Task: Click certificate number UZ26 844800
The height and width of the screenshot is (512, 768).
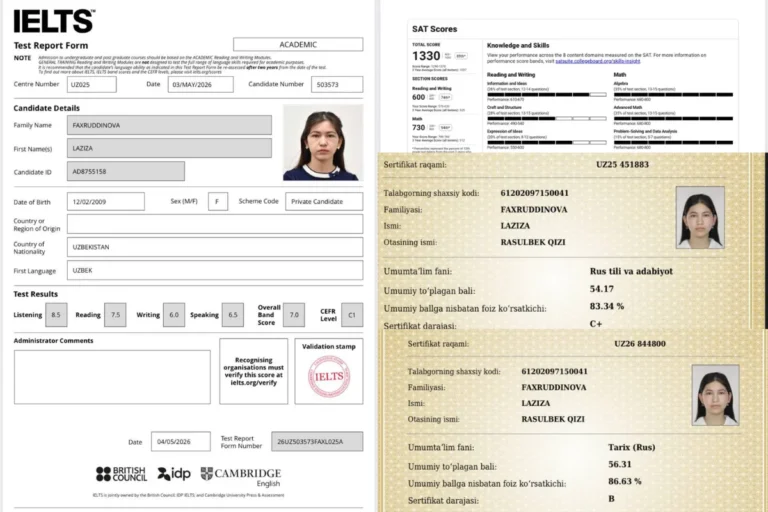Action: coord(640,343)
